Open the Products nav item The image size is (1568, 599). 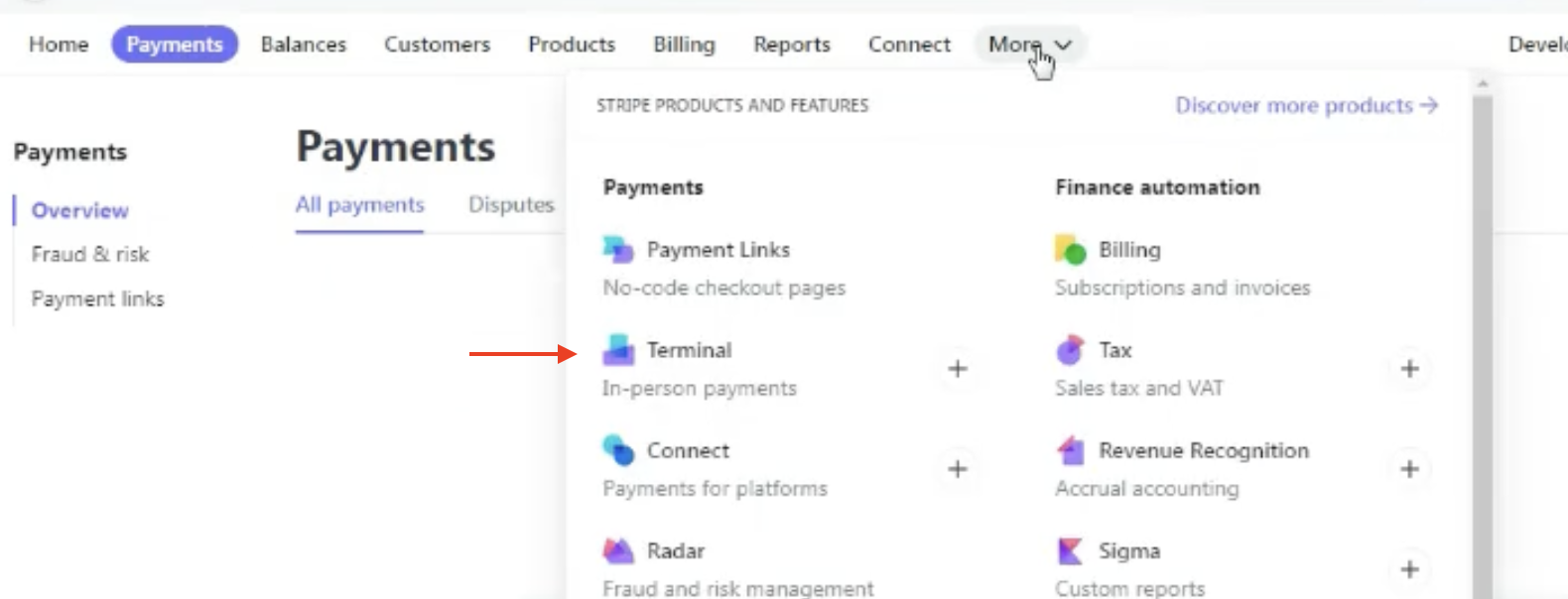[572, 45]
